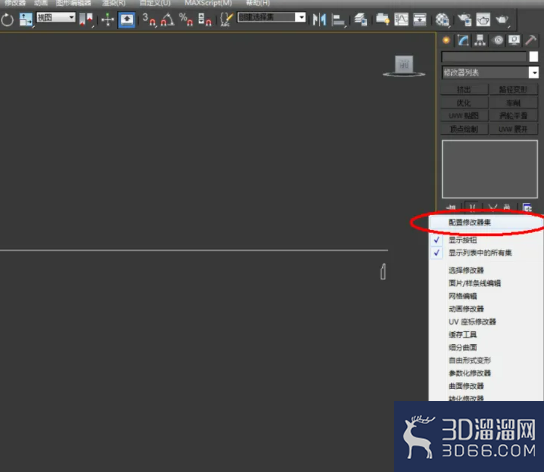Click the 顶点绘制 modifier button
The height and width of the screenshot is (472, 544).
[x=464, y=129]
